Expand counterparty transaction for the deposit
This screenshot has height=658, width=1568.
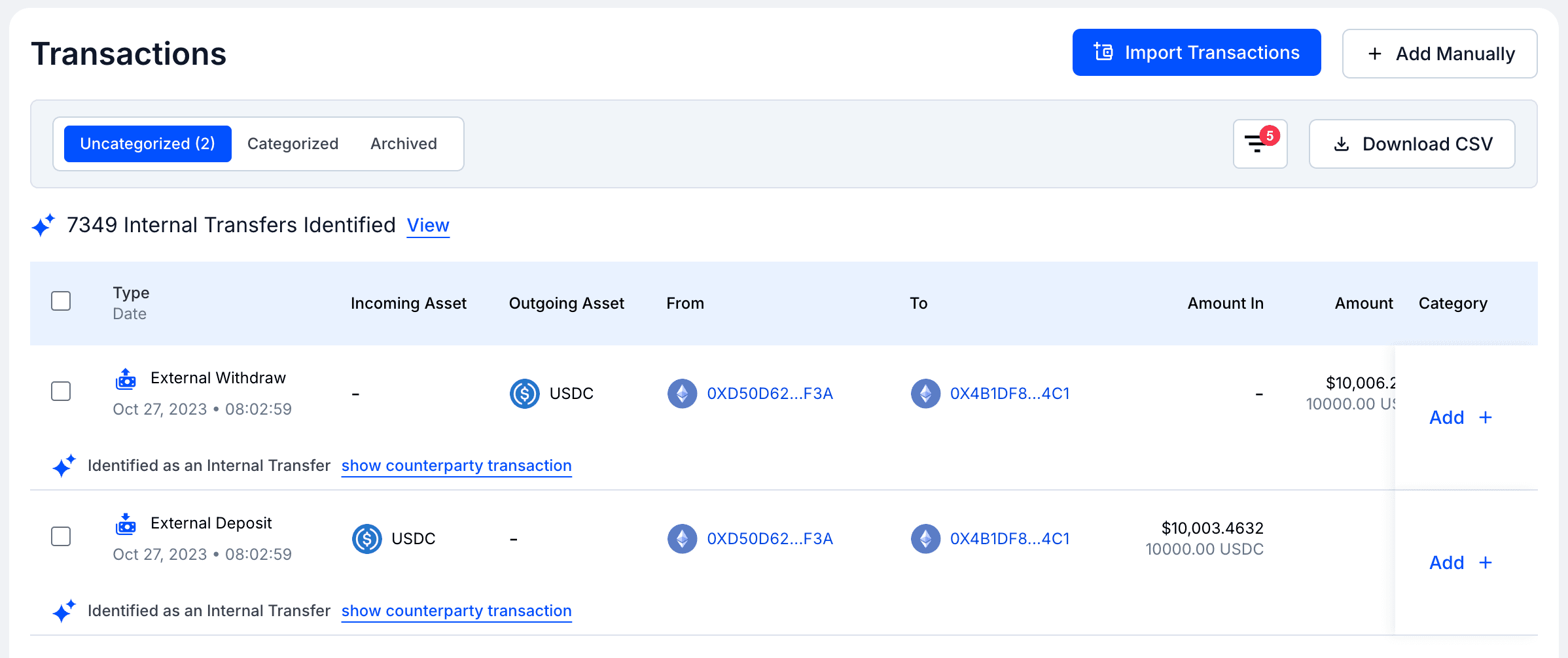click(x=456, y=611)
